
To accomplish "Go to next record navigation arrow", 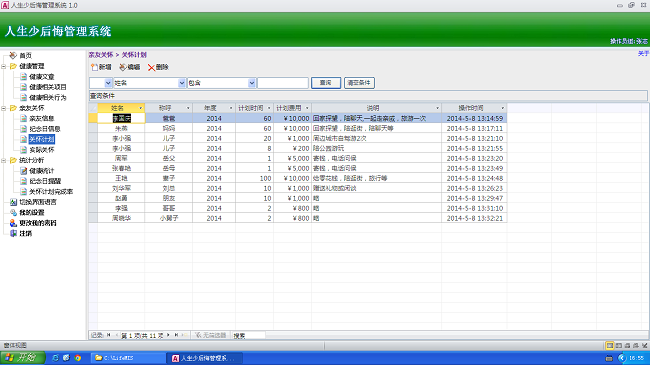I will (x=168, y=335).
